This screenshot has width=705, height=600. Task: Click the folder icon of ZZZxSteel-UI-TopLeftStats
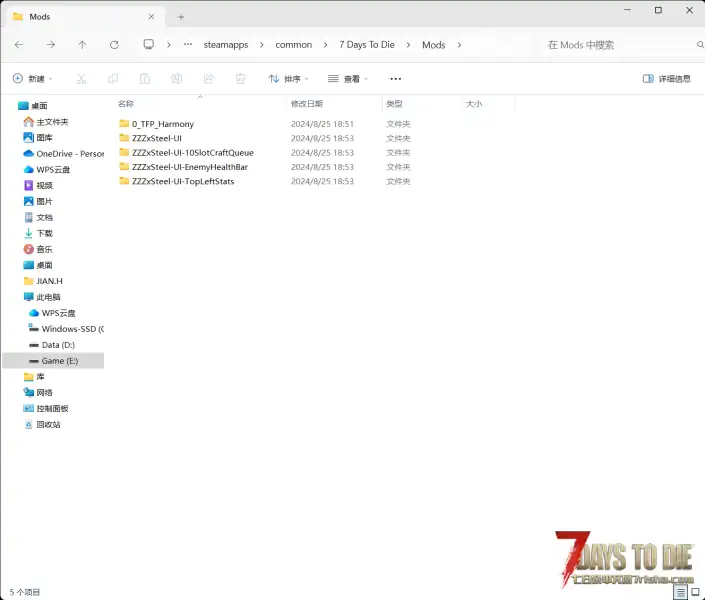124,181
